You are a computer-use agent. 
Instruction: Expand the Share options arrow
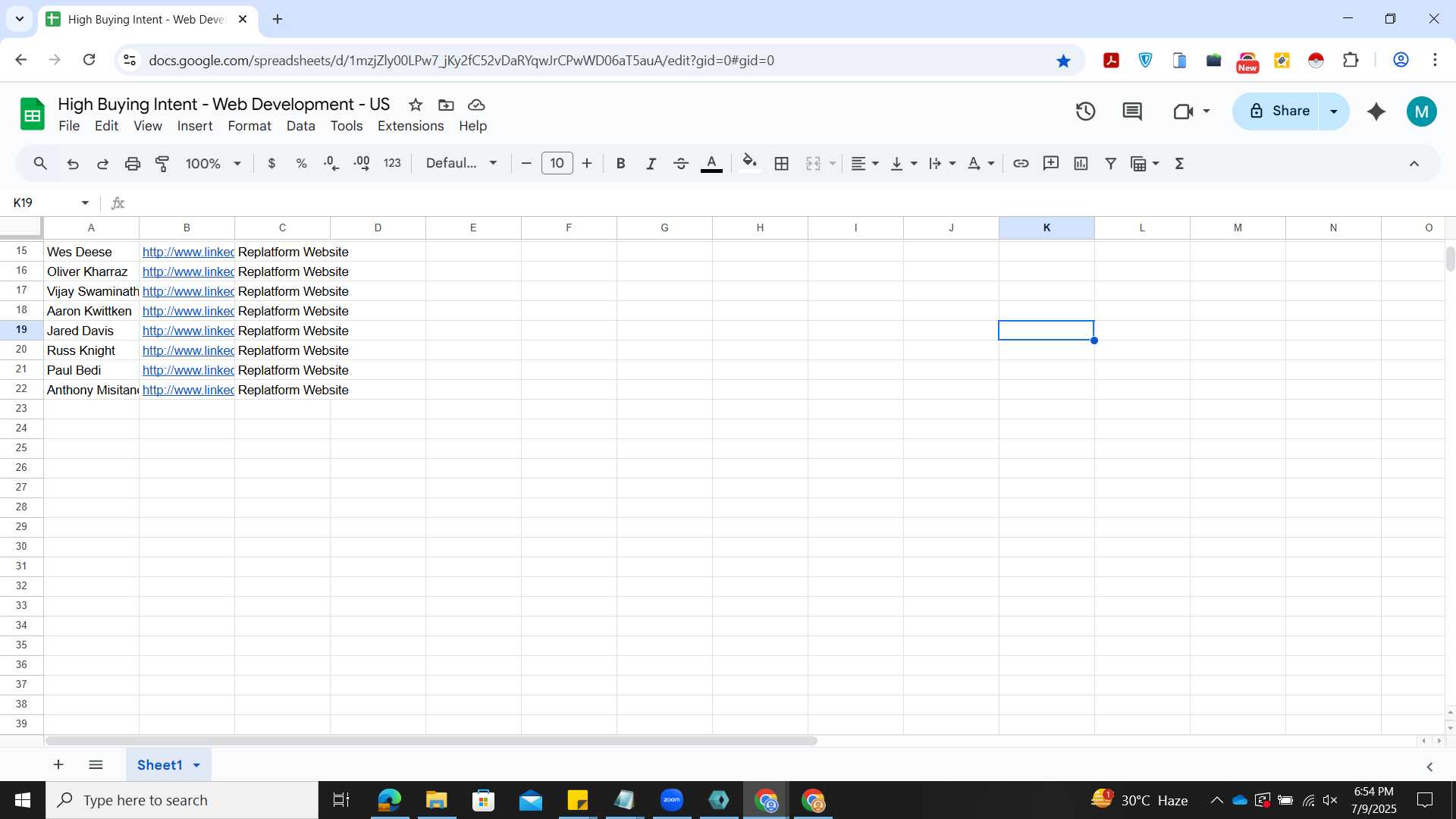(x=1334, y=111)
